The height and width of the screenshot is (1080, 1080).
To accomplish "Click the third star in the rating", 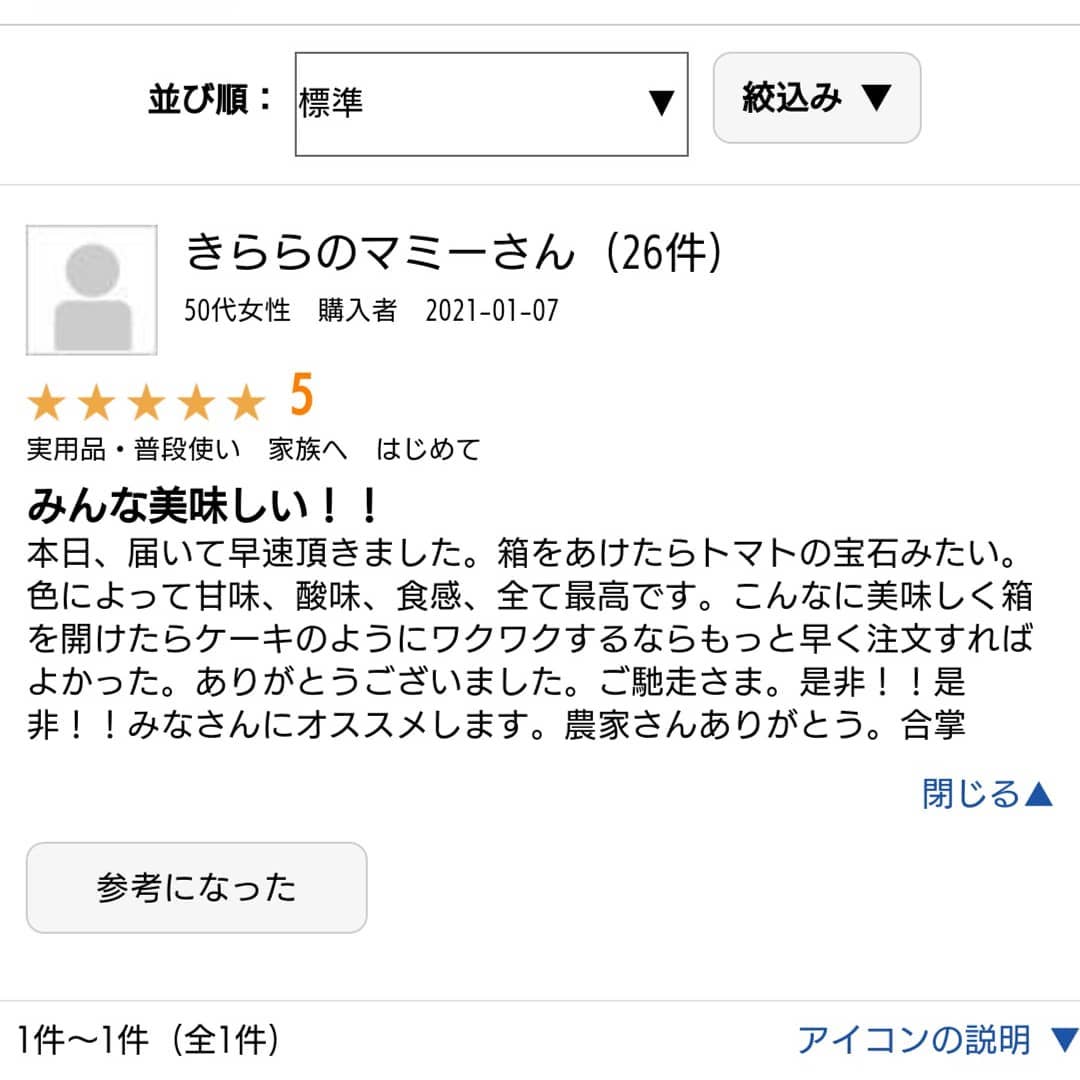I will click(147, 400).
